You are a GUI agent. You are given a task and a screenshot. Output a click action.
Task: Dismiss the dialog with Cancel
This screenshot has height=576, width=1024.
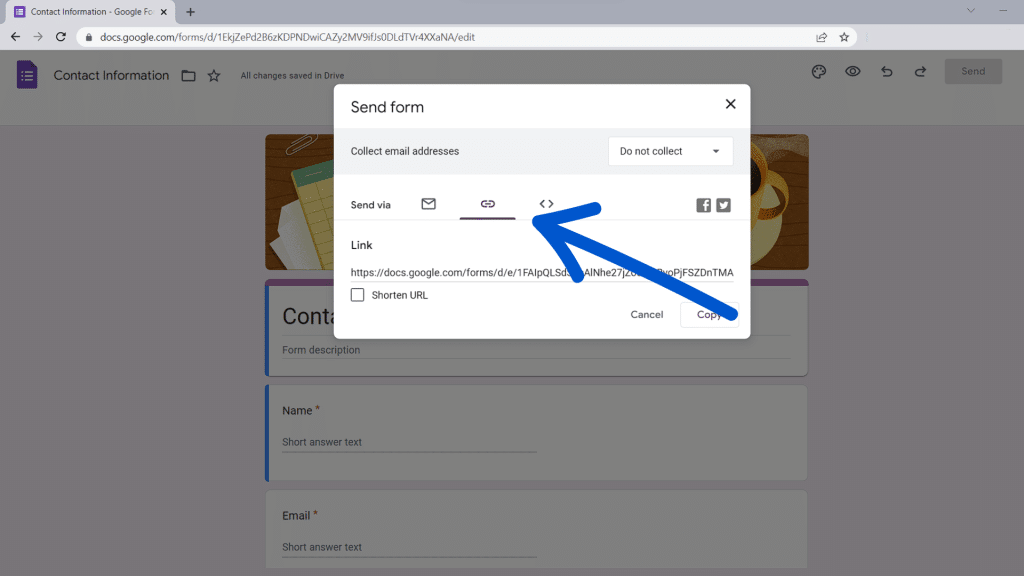click(646, 314)
